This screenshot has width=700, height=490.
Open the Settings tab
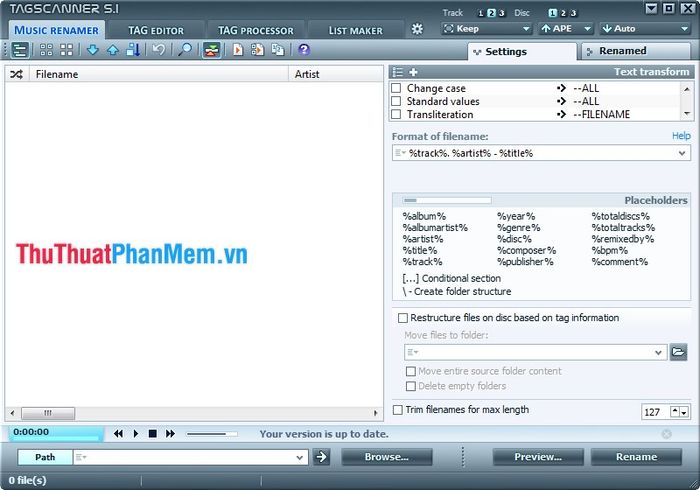[x=522, y=52]
